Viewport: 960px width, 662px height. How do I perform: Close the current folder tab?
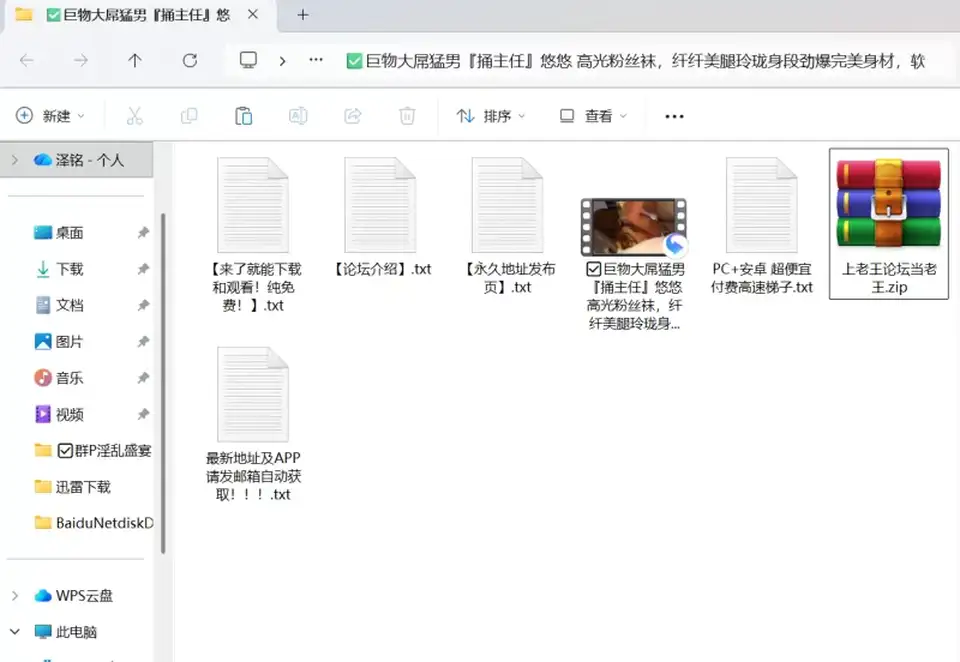253,14
